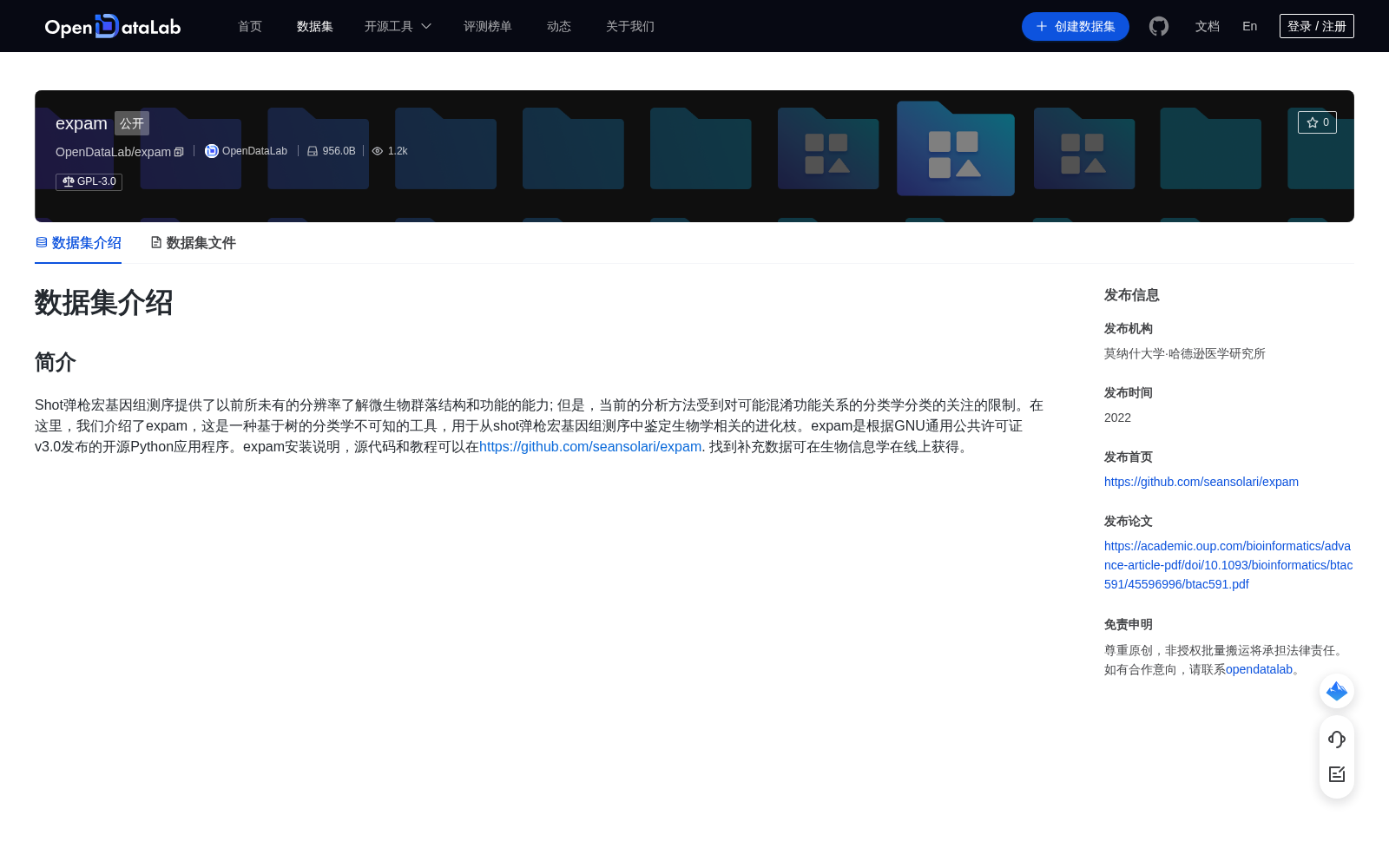The width and height of the screenshot is (1389, 868).
Task: Switch language to En
Action: click(x=1250, y=26)
